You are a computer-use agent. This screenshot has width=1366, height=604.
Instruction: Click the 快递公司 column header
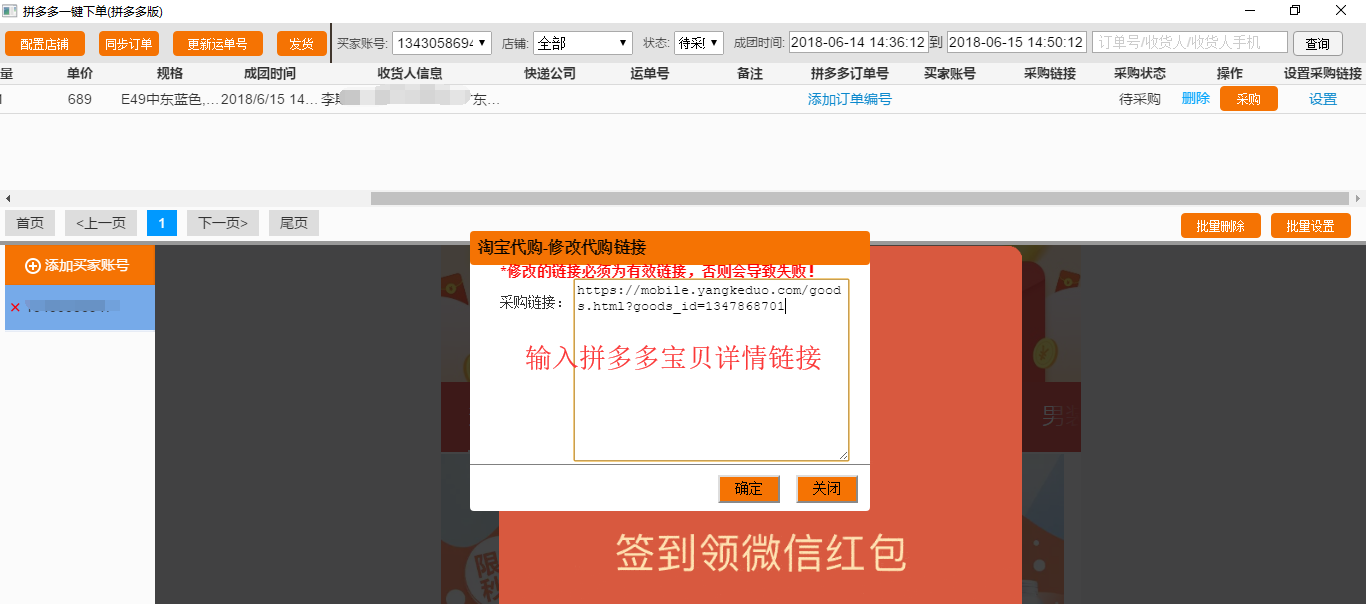550,74
